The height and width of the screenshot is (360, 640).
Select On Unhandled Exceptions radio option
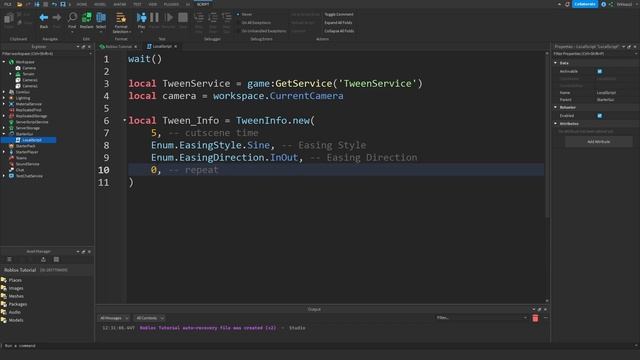[262, 31]
